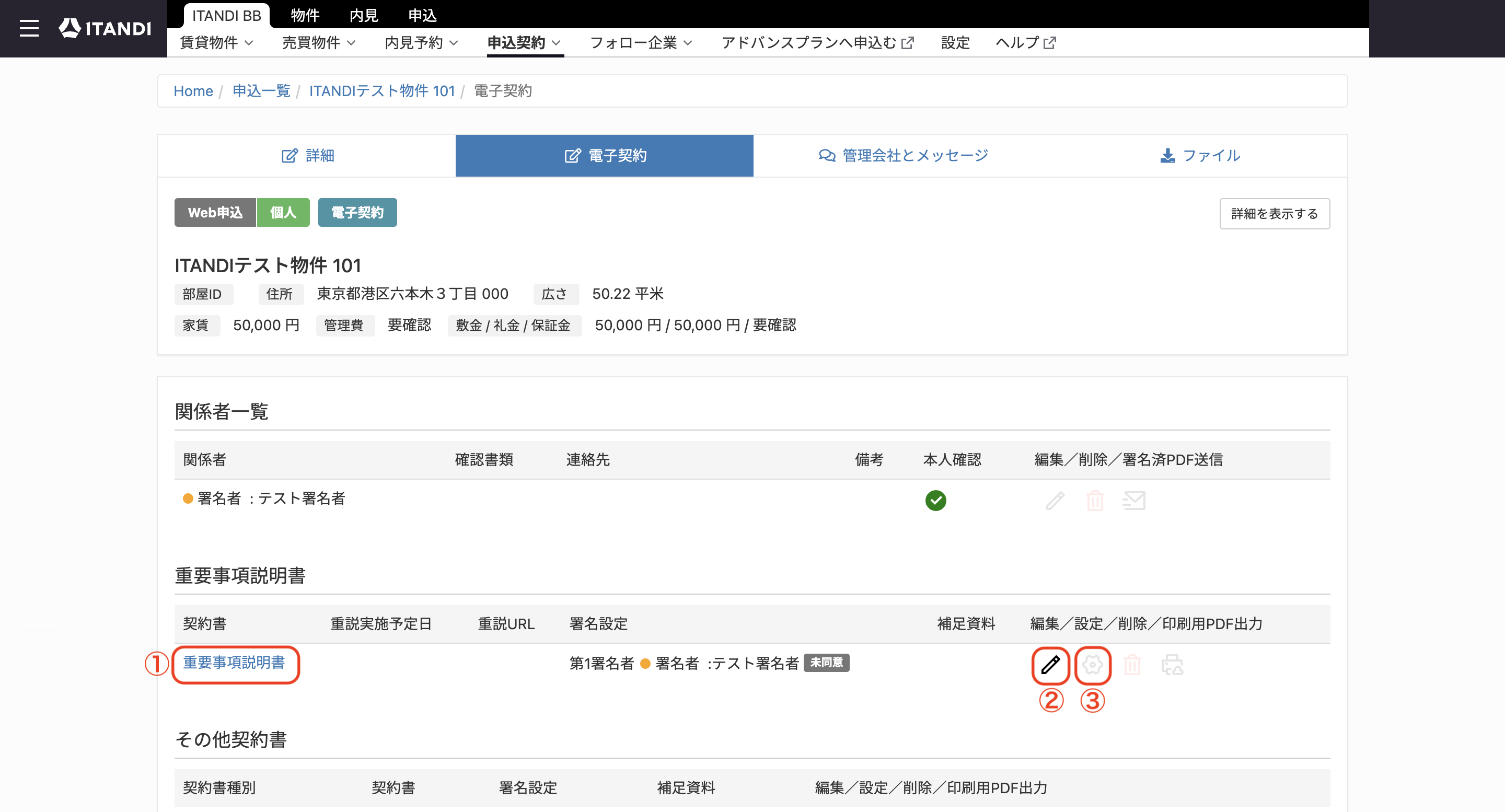Switch to 申込 top tab
The image size is (1505, 812).
click(422, 16)
